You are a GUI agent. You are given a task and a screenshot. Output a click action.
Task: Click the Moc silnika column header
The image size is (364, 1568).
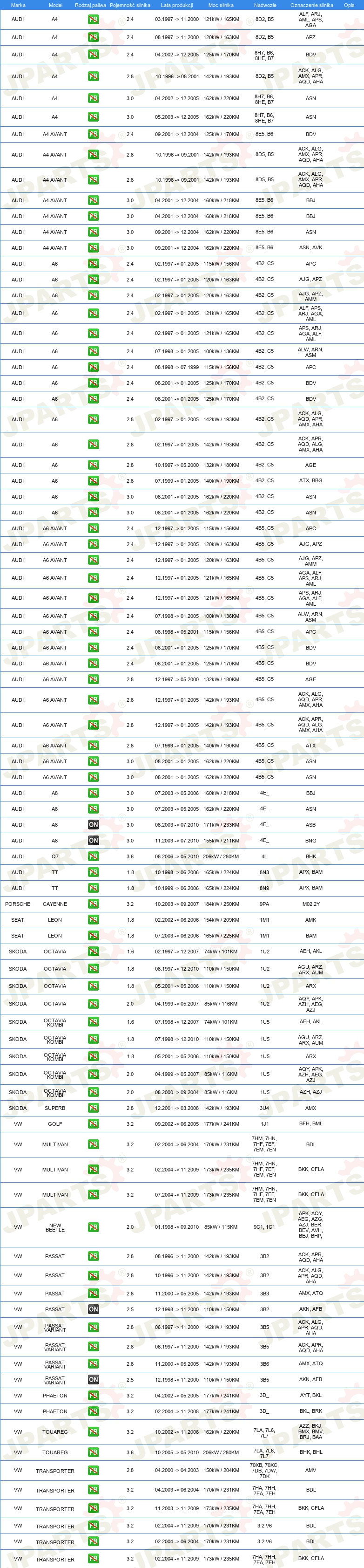221,5
